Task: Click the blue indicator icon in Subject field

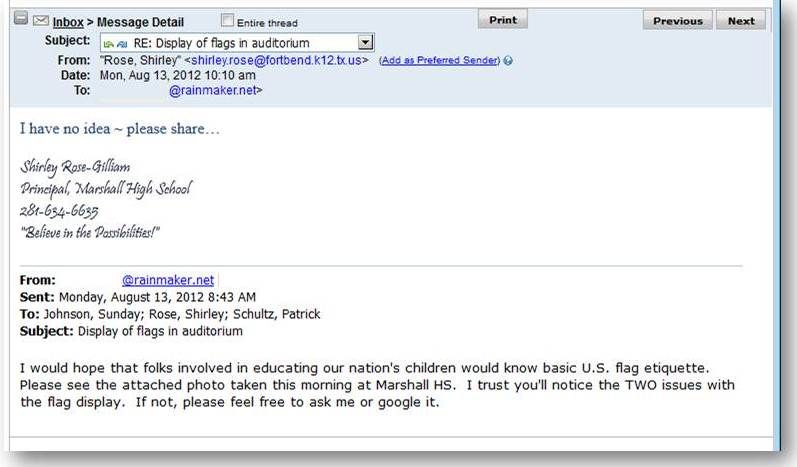Action: 122,44
